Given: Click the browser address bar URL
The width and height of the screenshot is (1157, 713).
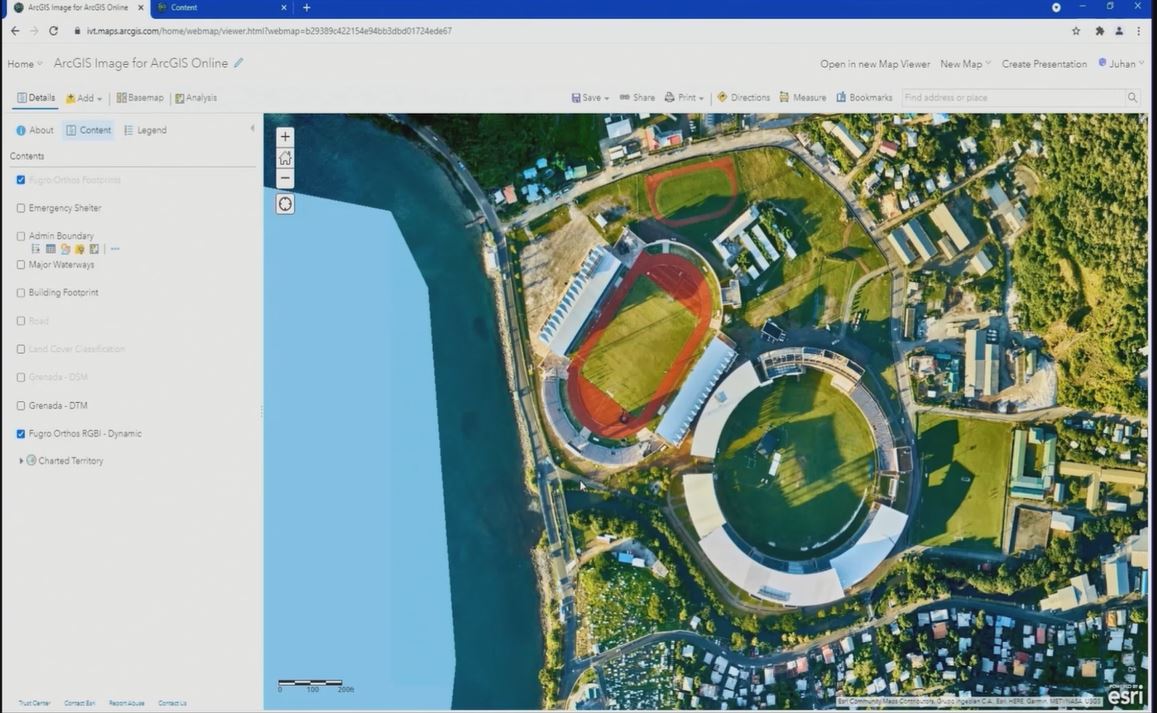Looking at the screenshot, I should point(269,31).
